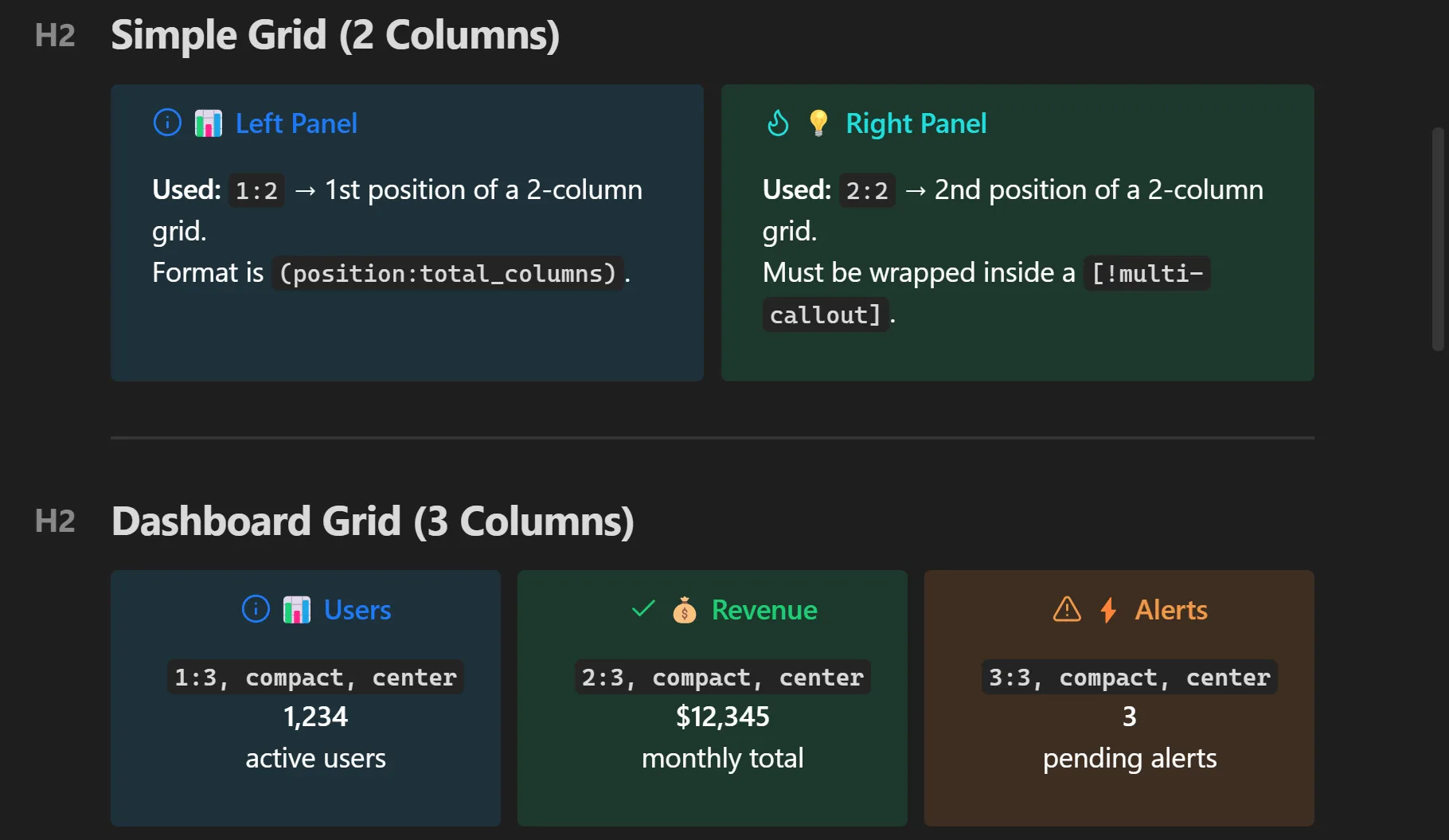This screenshot has width=1449, height=840.
Task: Click the money bag emoji beside Revenue
Action: pyautogui.click(x=685, y=610)
